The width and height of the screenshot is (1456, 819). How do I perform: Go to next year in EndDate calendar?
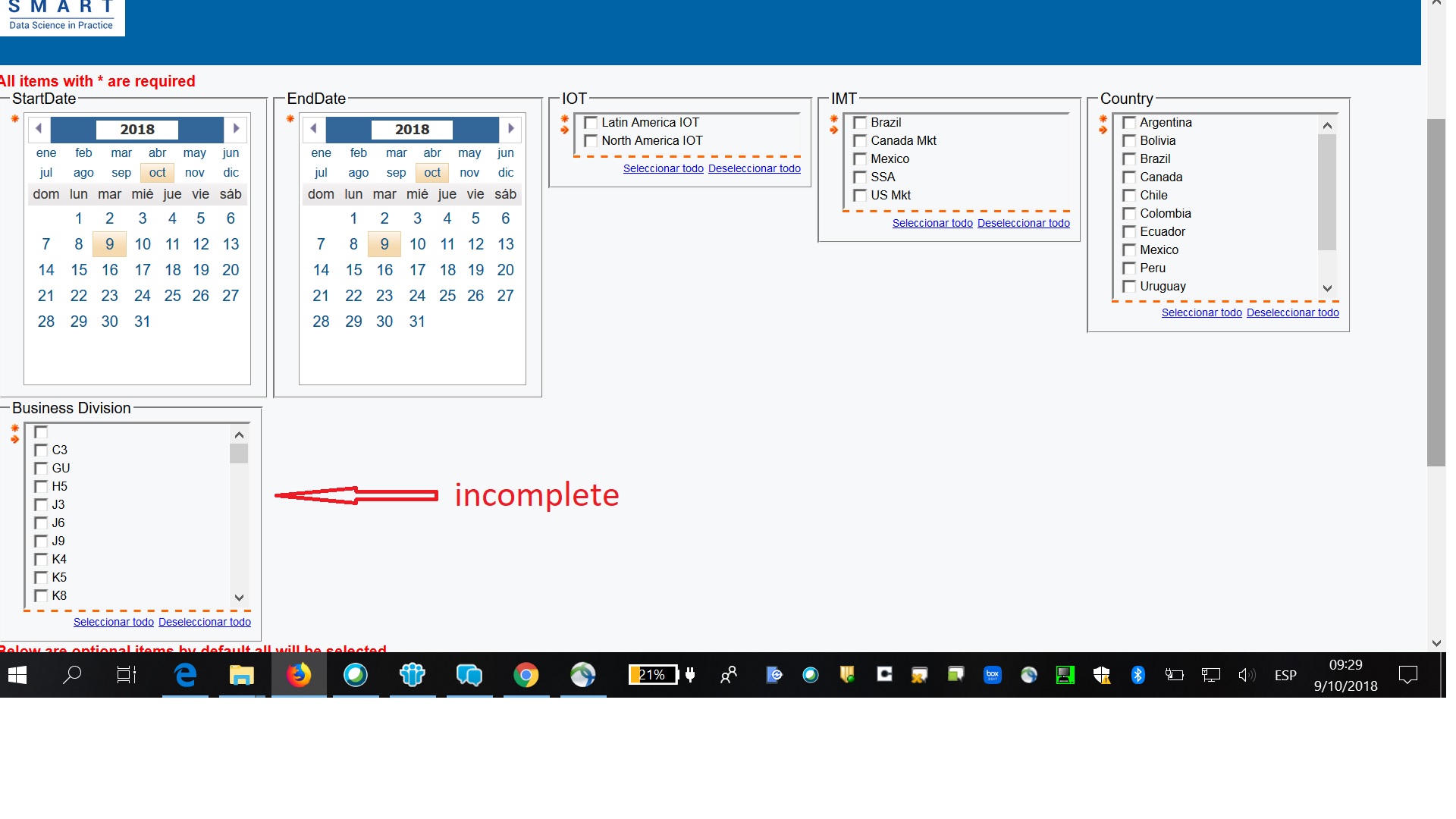coord(511,129)
